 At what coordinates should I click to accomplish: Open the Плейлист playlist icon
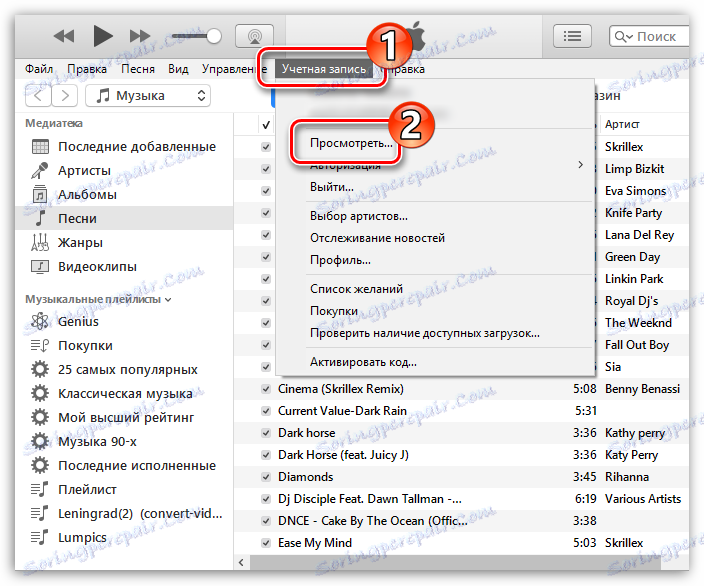pyautogui.click(x=40, y=489)
